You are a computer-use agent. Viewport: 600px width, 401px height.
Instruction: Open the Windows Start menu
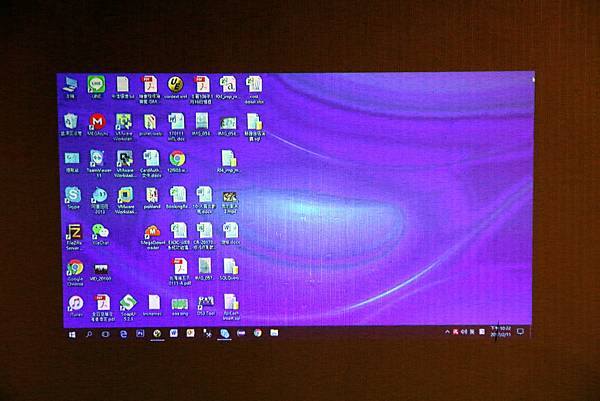72,334
